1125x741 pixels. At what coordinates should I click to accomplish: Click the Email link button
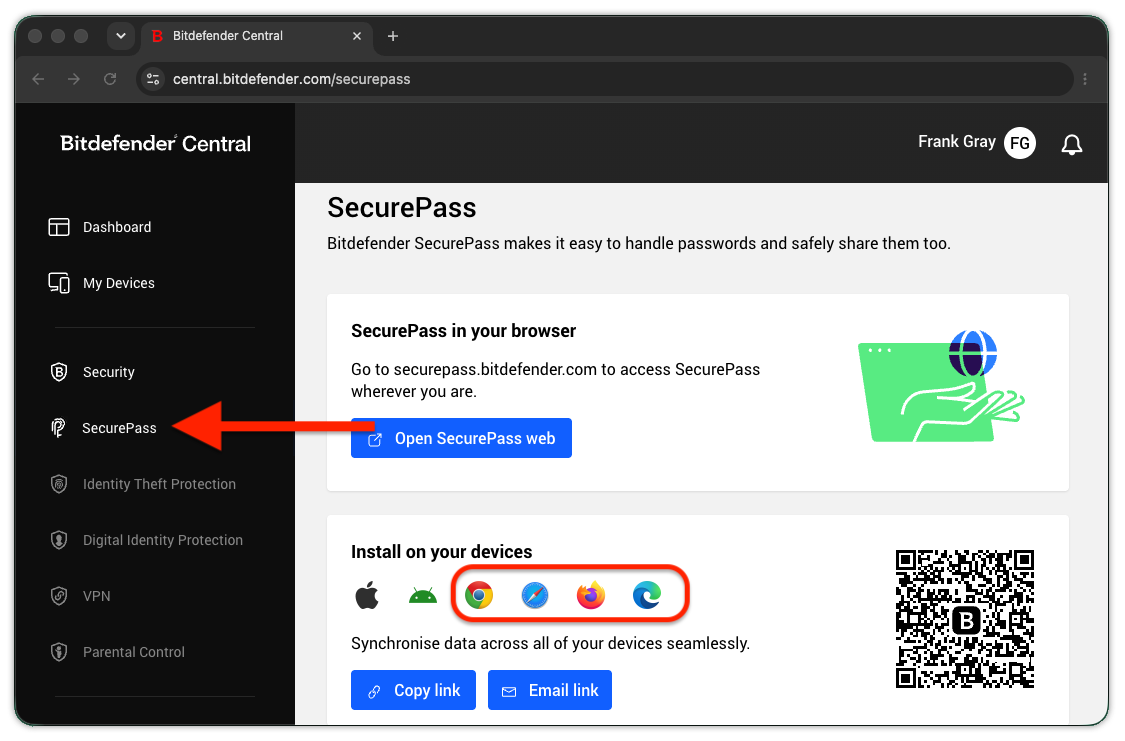[550, 690]
